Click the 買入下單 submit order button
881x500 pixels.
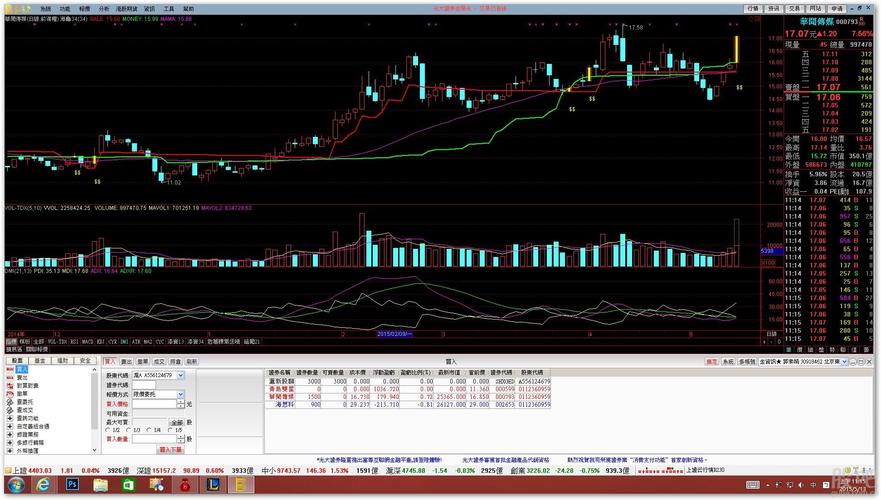coord(170,449)
